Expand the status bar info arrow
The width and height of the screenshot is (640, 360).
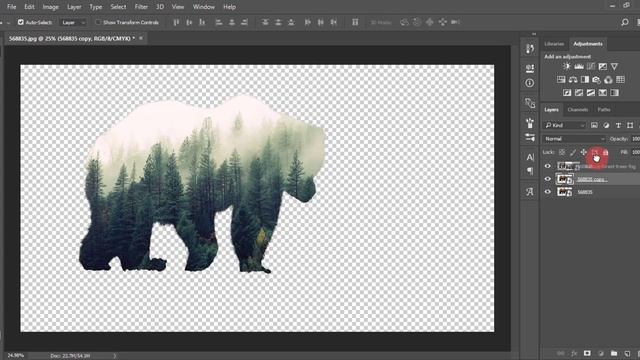point(115,356)
